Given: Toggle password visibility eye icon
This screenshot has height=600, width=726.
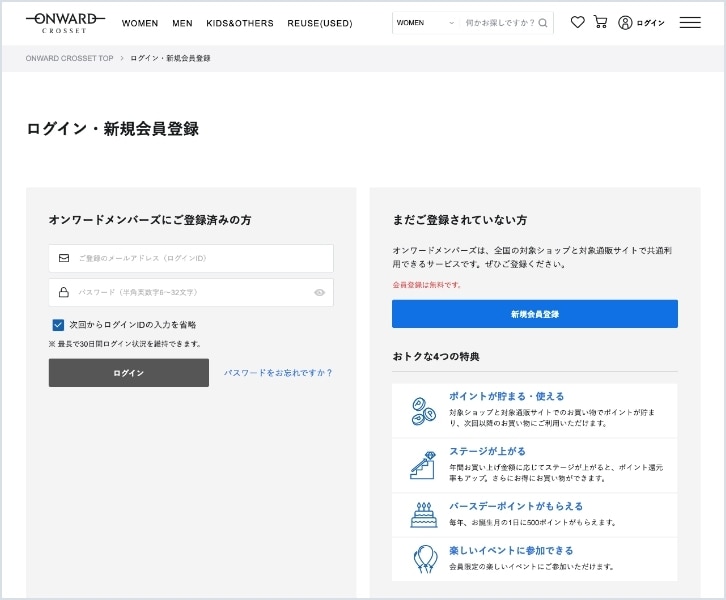Looking at the screenshot, I should pyautogui.click(x=319, y=293).
